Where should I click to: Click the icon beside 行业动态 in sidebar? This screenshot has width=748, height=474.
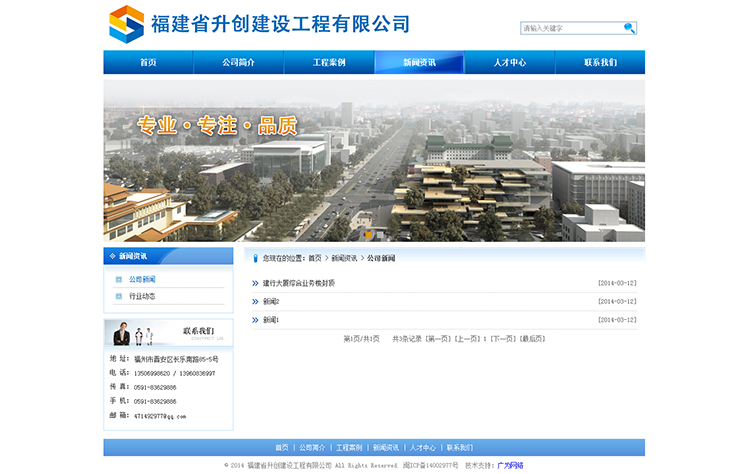pos(119,296)
